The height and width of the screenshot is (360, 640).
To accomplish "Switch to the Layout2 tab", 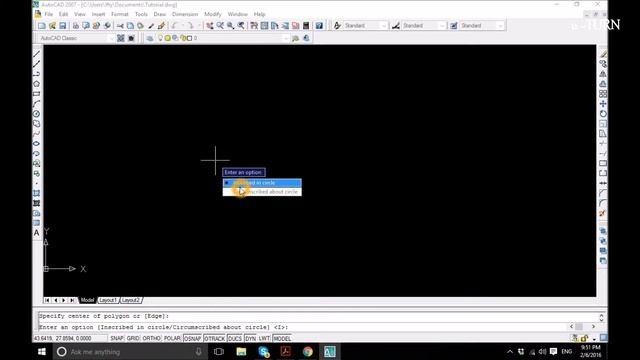I will click(131, 300).
